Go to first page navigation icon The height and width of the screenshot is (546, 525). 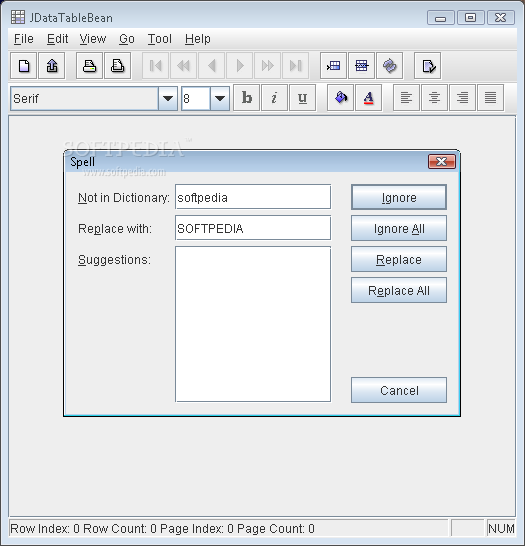156,66
